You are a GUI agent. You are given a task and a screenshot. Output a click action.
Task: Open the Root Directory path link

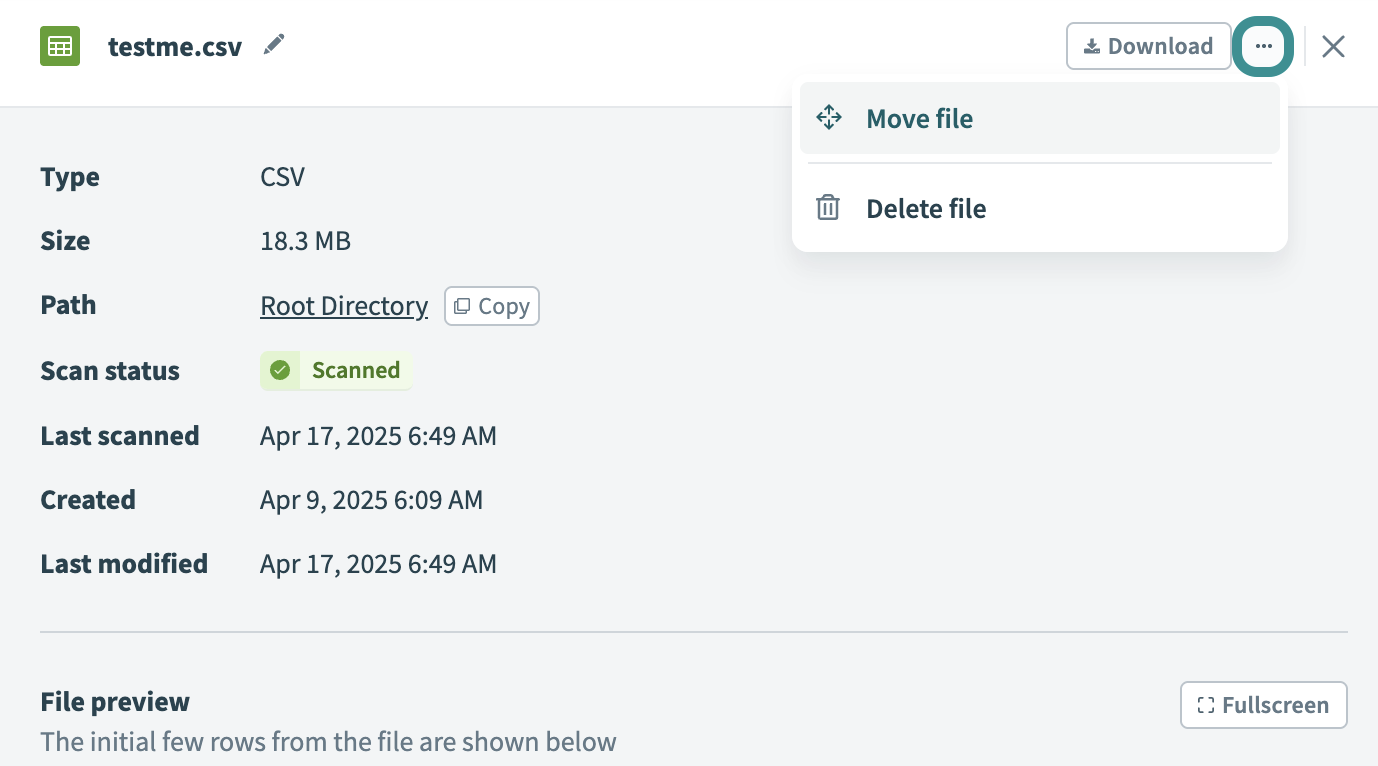coord(344,306)
